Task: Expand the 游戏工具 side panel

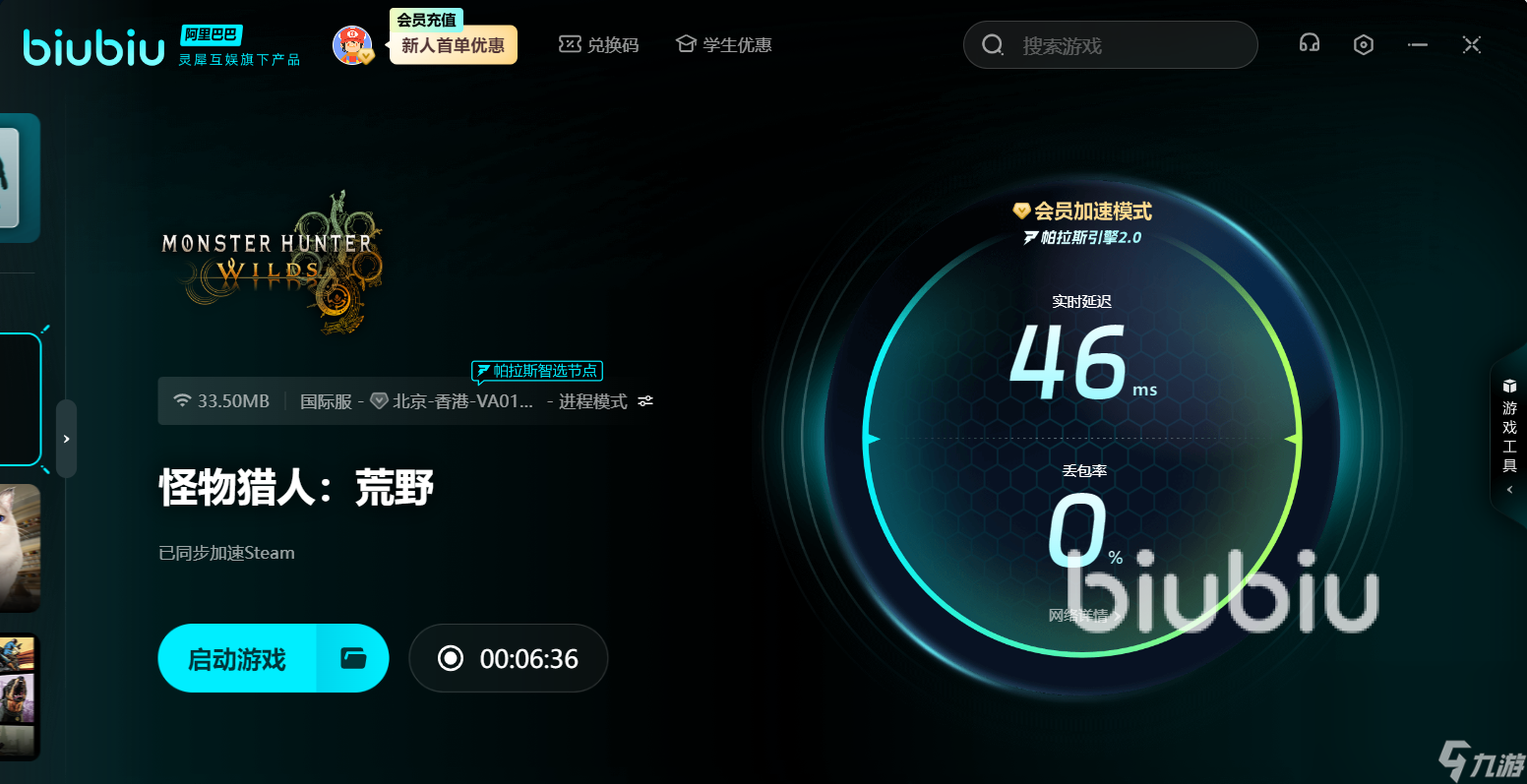Action: click(x=1509, y=437)
